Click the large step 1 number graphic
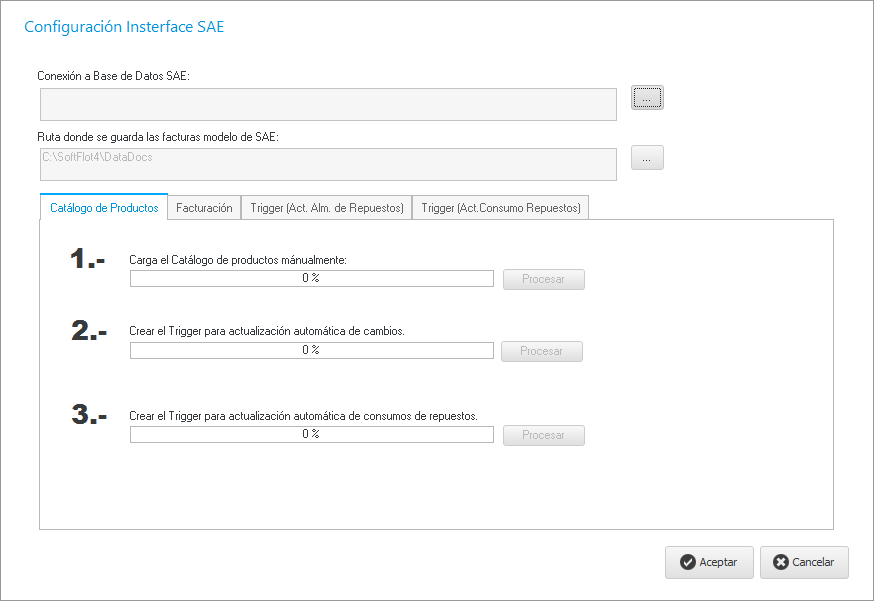The width and height of the screenshot is (874, 601). [x=87, y=259]
